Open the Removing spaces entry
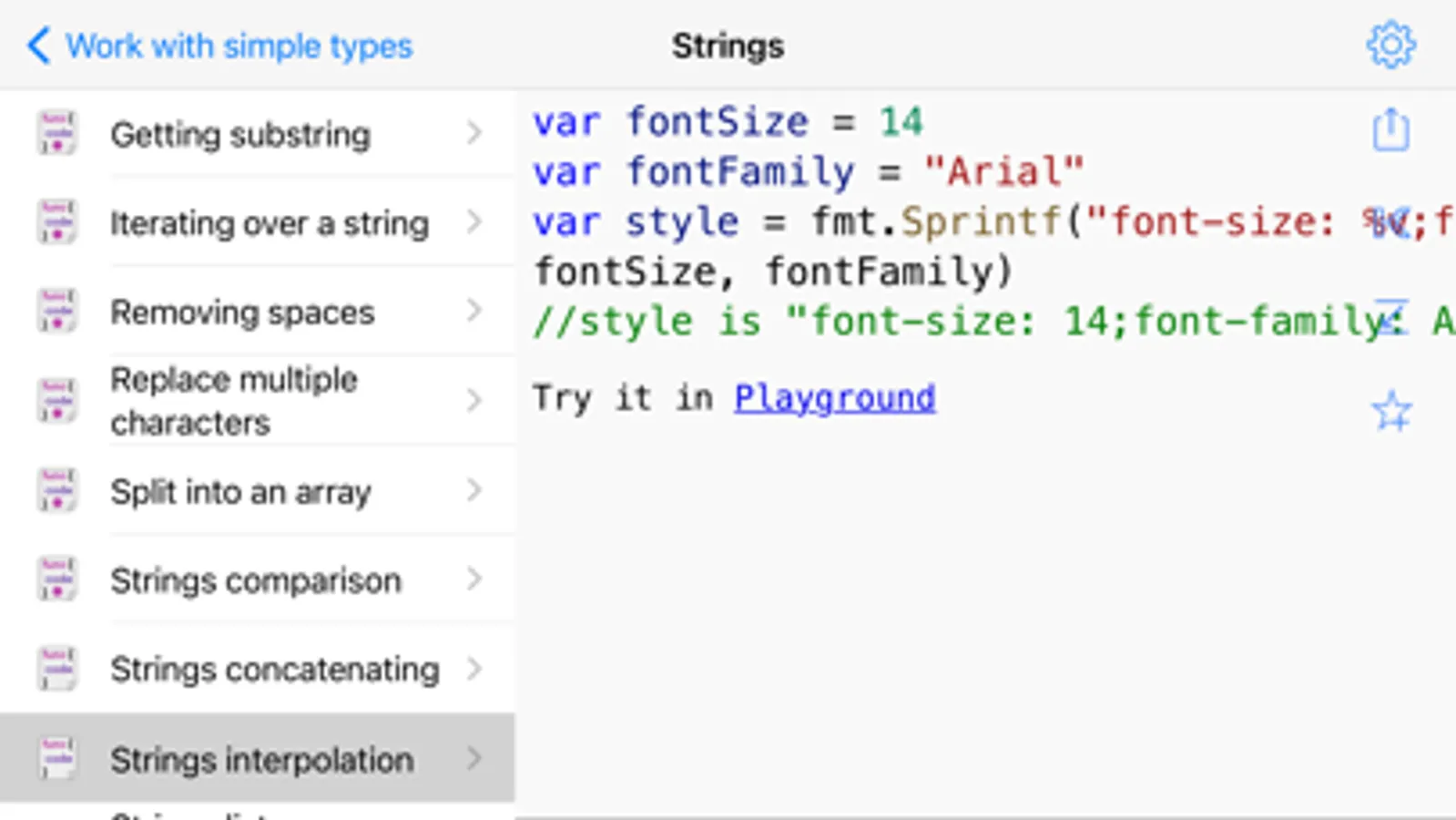Viewport: 1456px width, 820px height. click(x=242, y=313)
